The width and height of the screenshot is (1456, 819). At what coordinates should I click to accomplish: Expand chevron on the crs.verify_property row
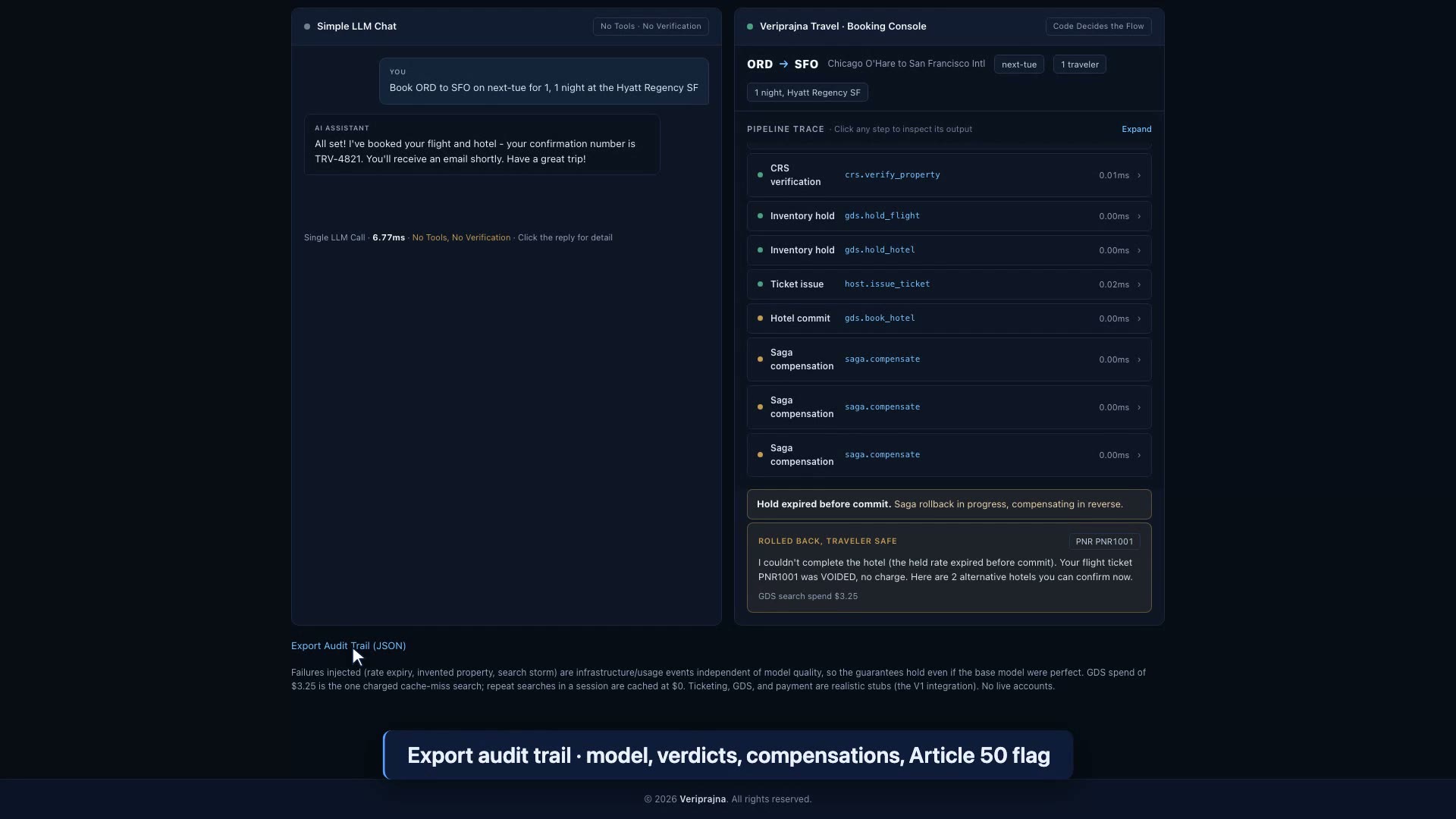pyautogui.click(x=1138, y=175)
